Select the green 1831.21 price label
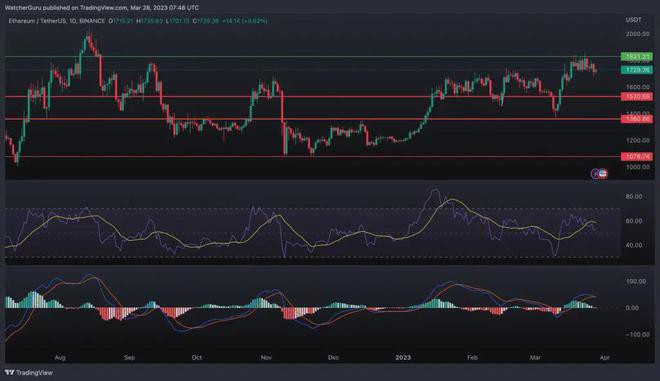This screenshot has height=381, width=660. coord(637,56)
